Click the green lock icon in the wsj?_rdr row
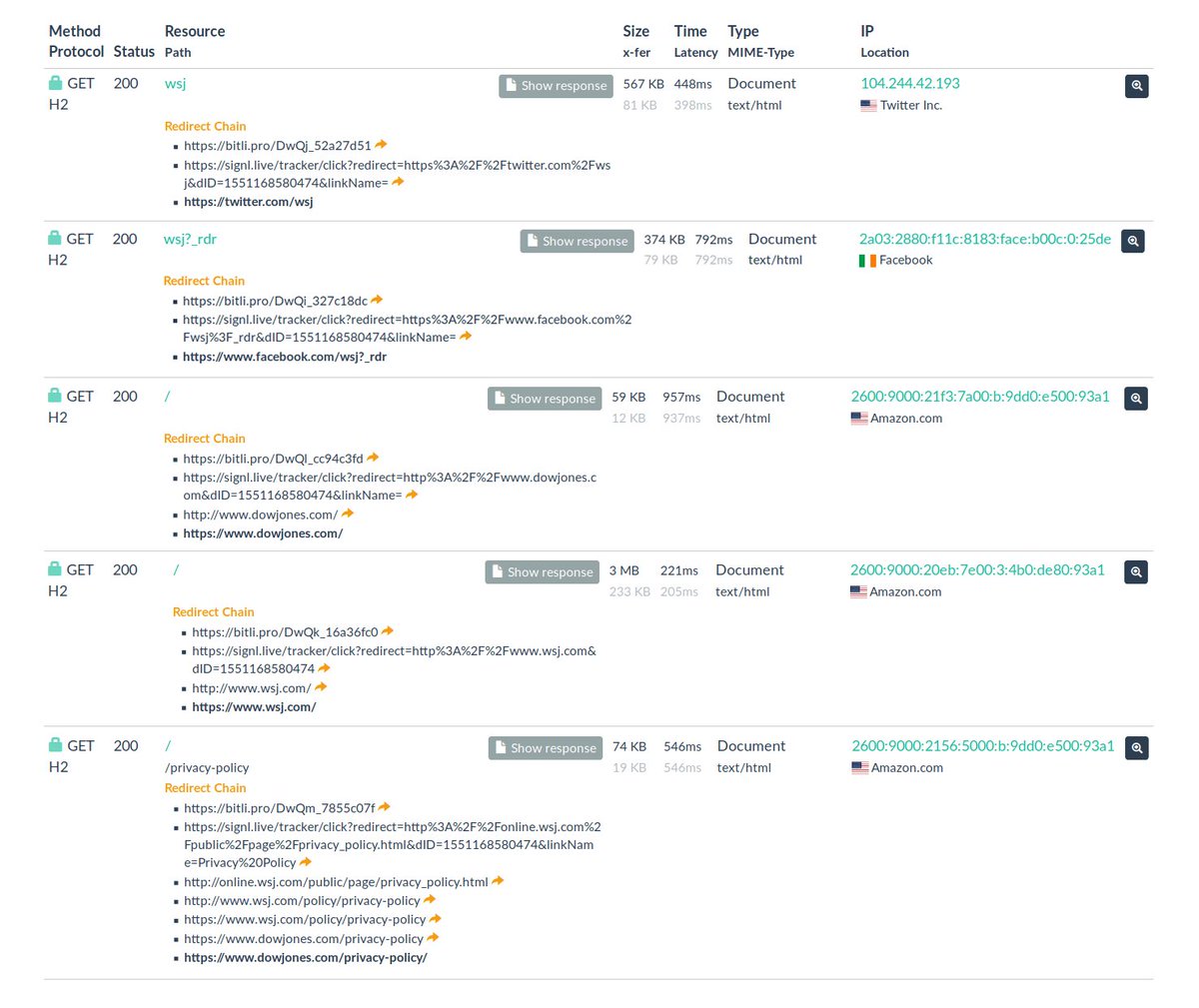 point(55,238)
